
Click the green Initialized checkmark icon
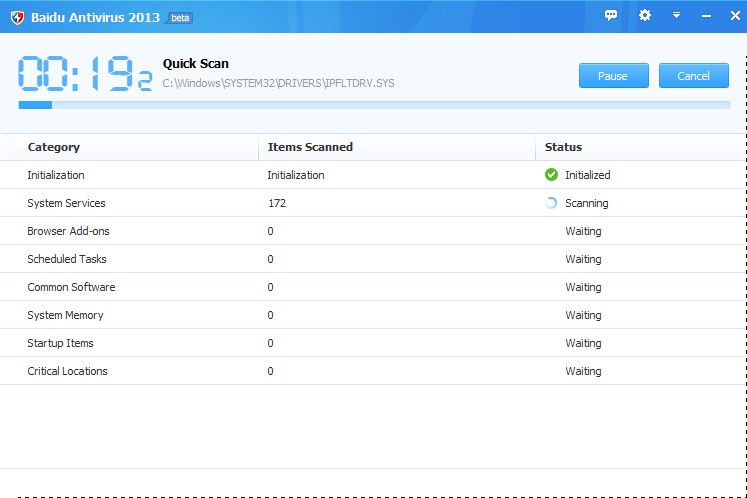click(551, 175)
